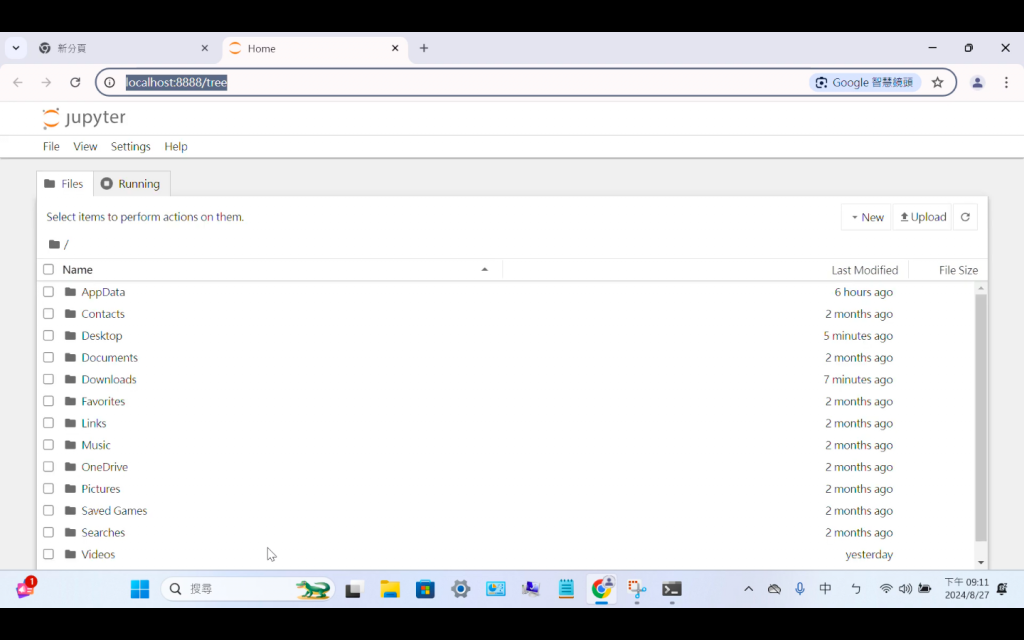
Task: Click the Jupyter logo
Action: click(x=84, y=118)
